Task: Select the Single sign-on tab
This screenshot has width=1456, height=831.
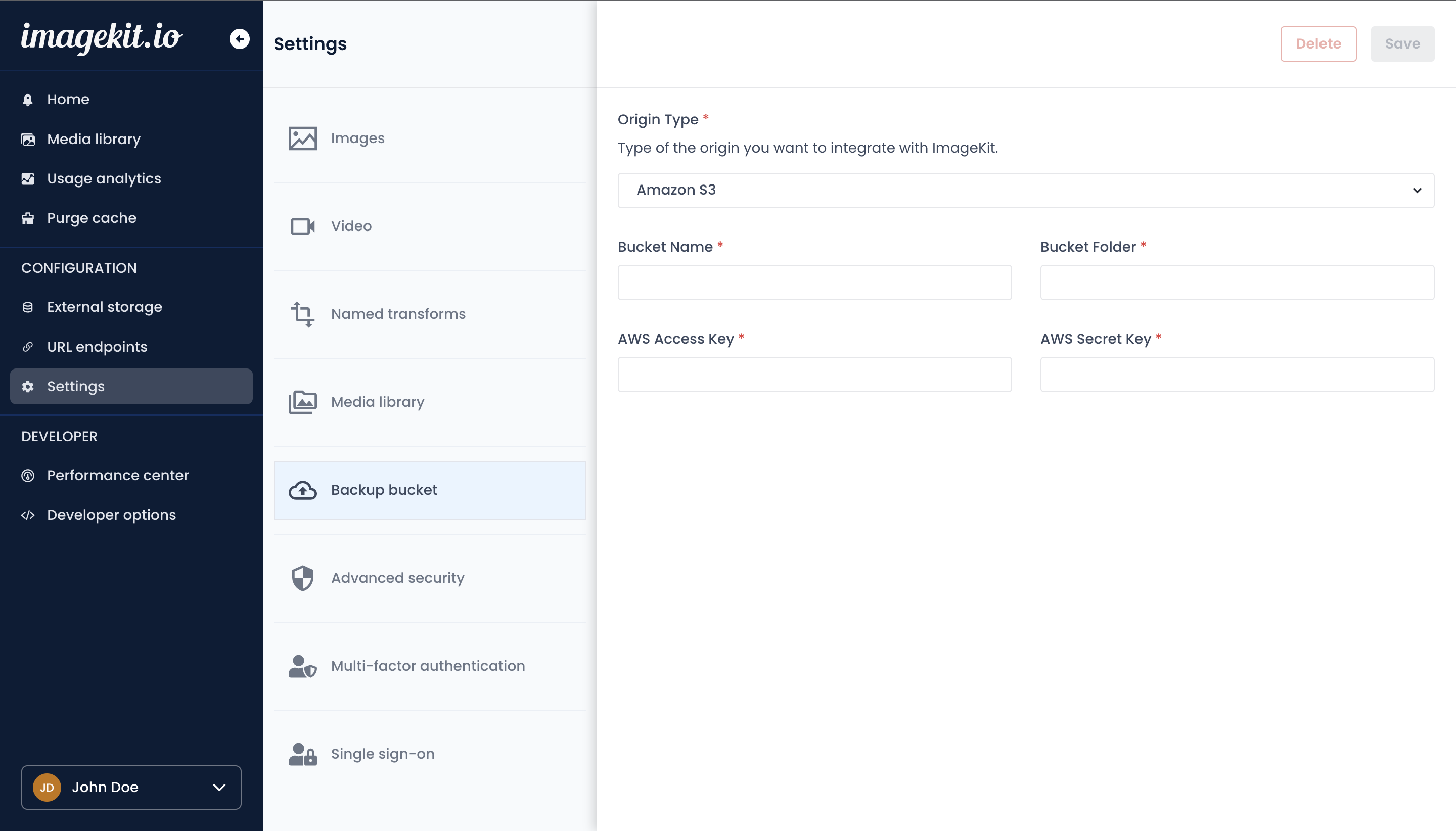Action: pyautogui.click(x=429, y=754)
